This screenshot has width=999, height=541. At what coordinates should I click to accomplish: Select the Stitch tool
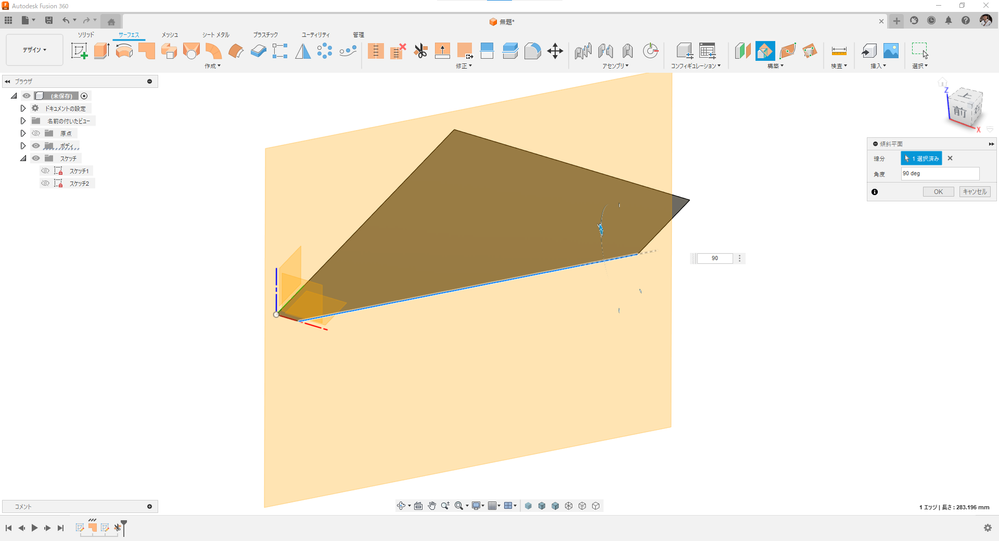coord(376,51)
